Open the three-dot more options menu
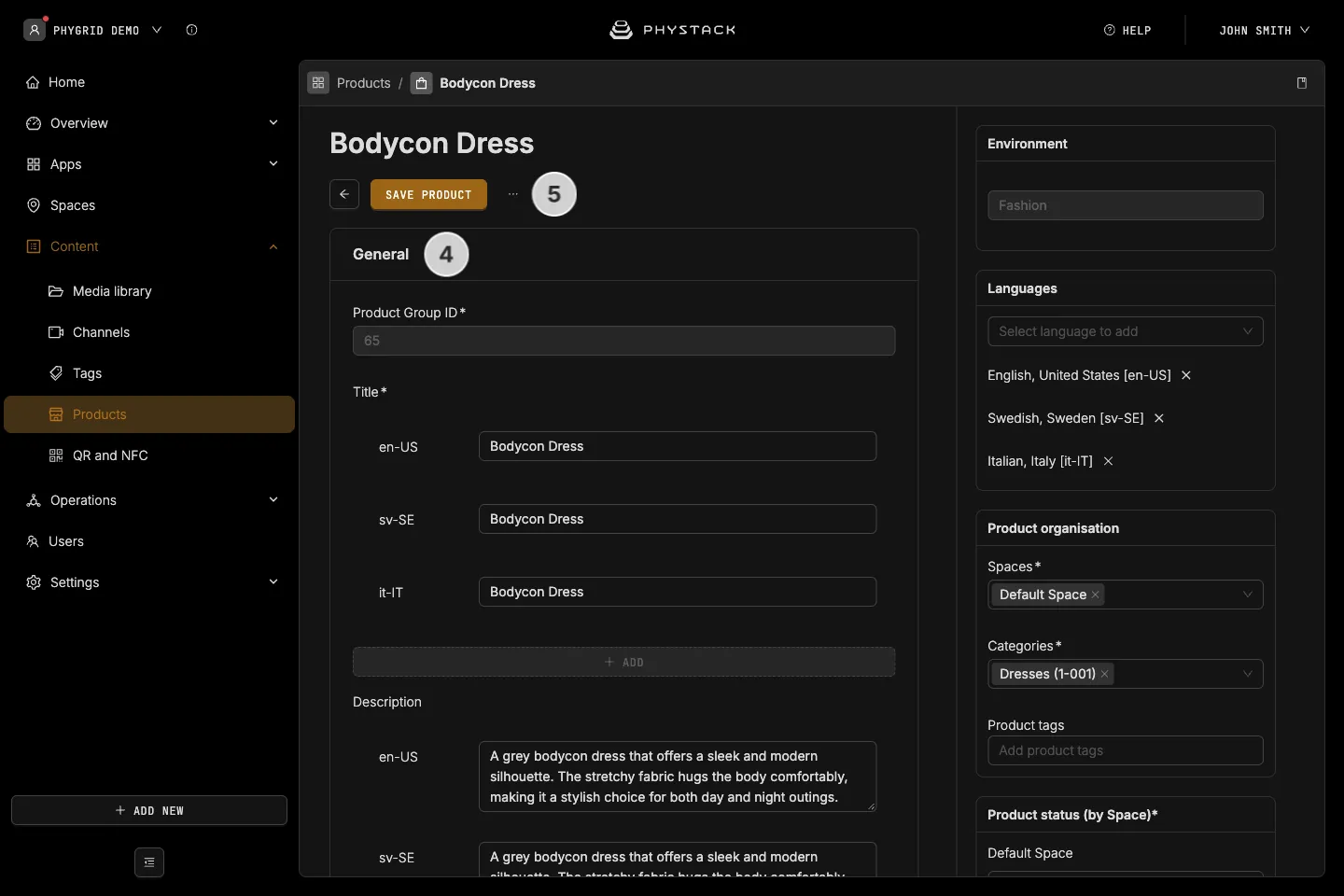Screen dimensions: 1344x896 512,194
